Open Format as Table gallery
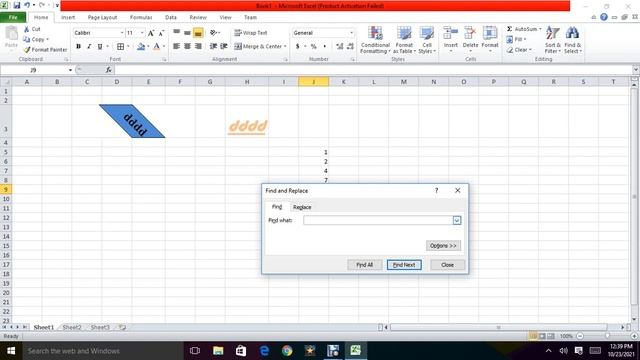Screen dimensions: 640x360 point(404,40)
